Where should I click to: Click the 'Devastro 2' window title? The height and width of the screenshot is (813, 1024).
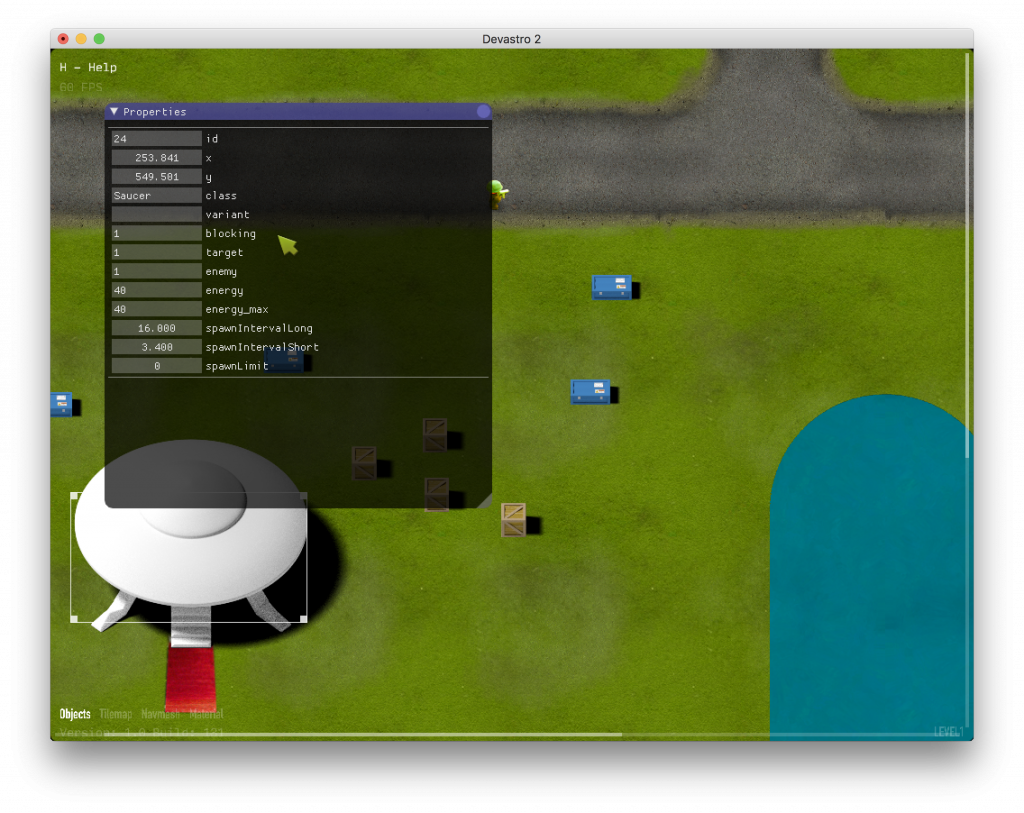pyautogui.click(x=511, y=39)
